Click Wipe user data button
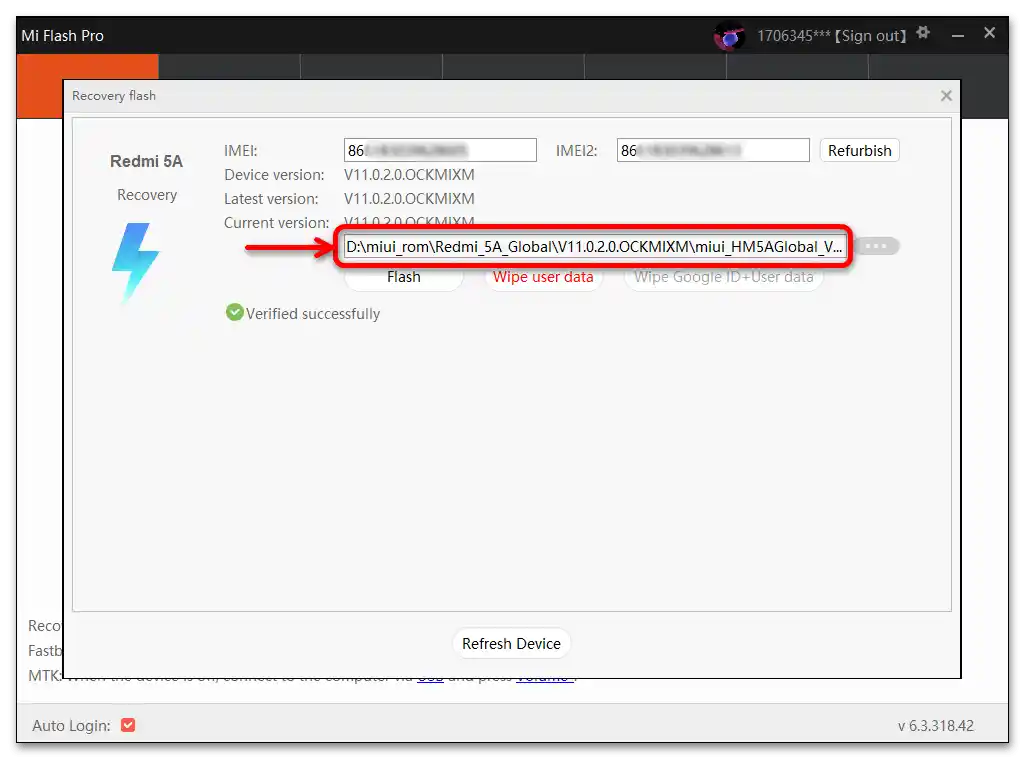The width and height of the screenshot is (1025, 759). (x=543, y=277)
